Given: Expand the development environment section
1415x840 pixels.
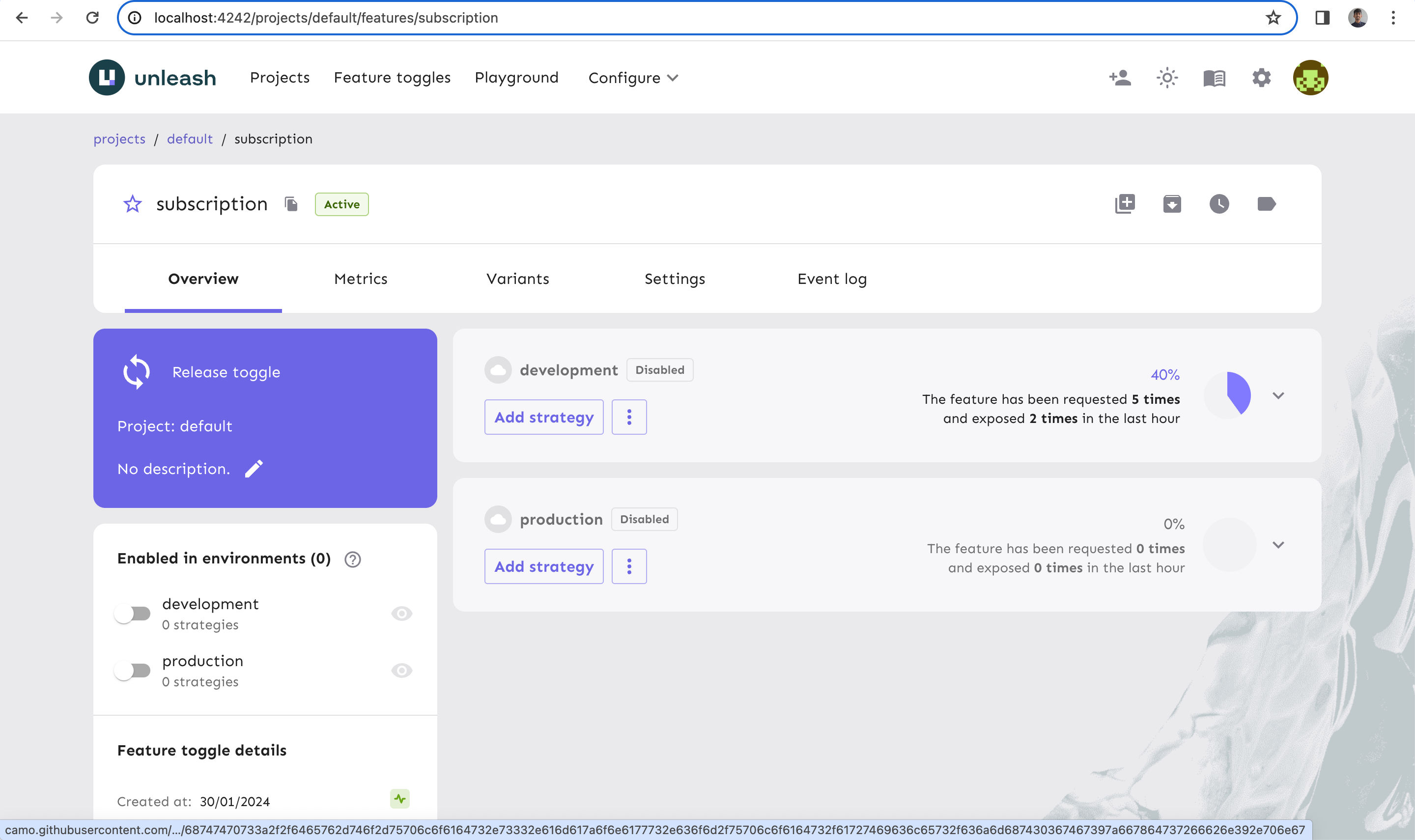Looking at the screenshot, I should pyautogui.click(x=1279, y=395).
